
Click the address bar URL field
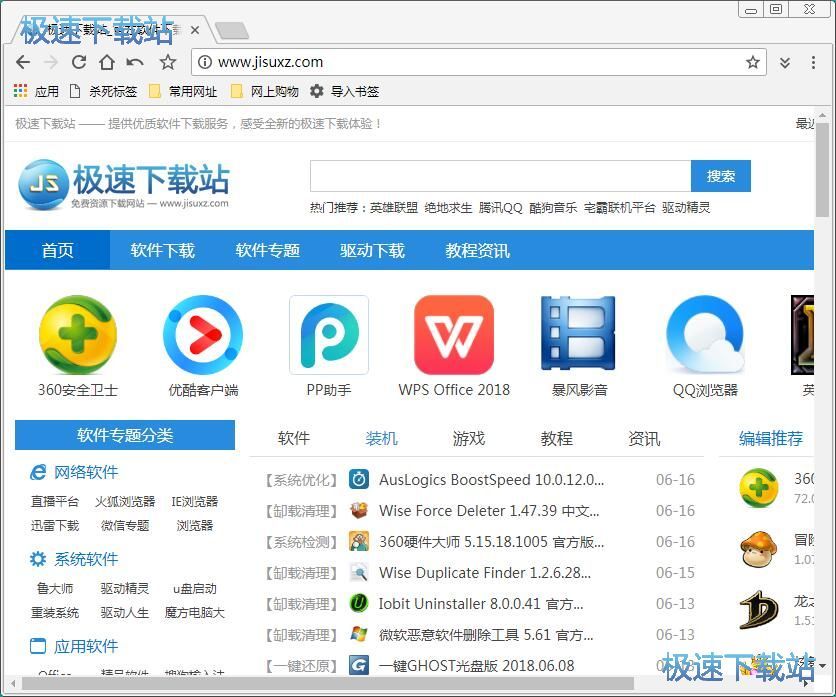tap(478, 62)
